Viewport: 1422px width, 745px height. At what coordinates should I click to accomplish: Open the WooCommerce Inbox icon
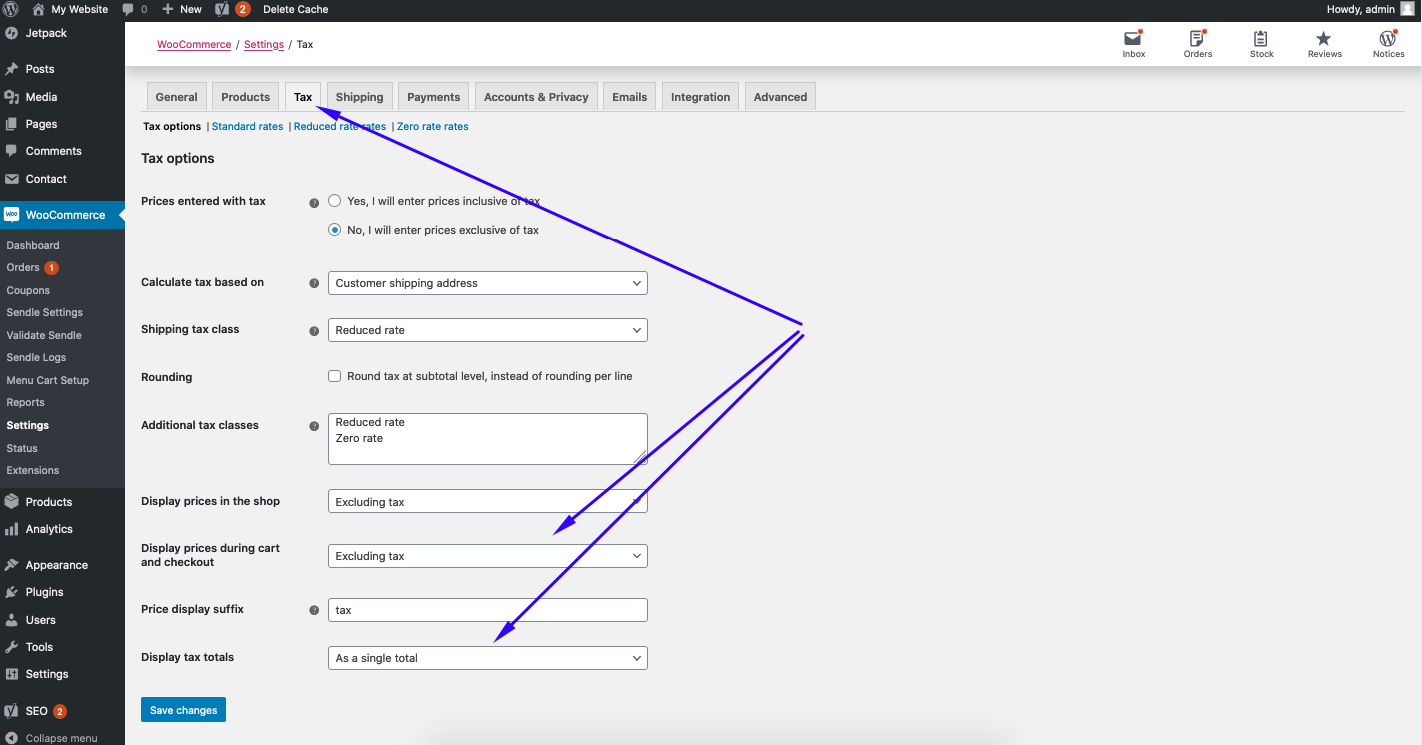[1133, 40]
